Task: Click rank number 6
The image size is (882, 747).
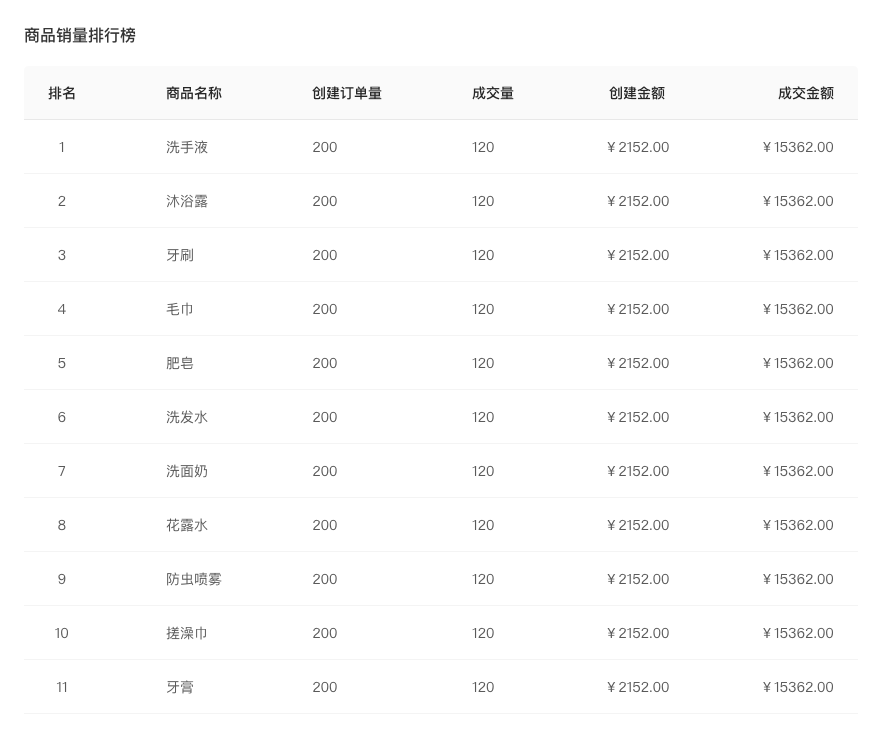Action: point(62,417)
